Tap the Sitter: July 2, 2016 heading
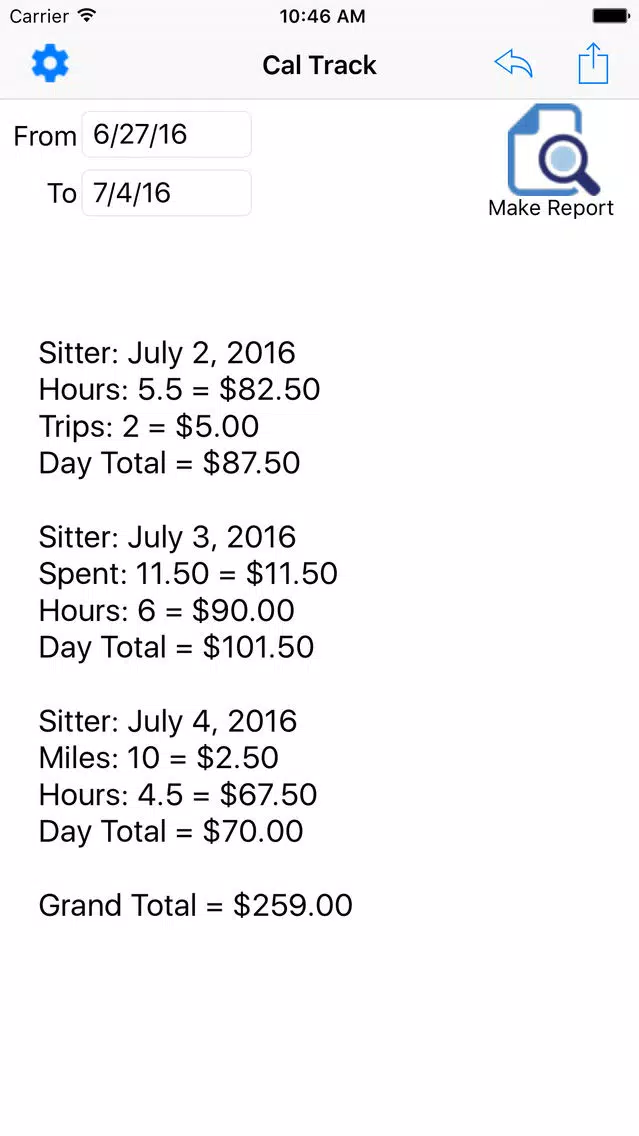Image resolution: width=639 pixels, height=1136 pixels. (x=167, y=353)
